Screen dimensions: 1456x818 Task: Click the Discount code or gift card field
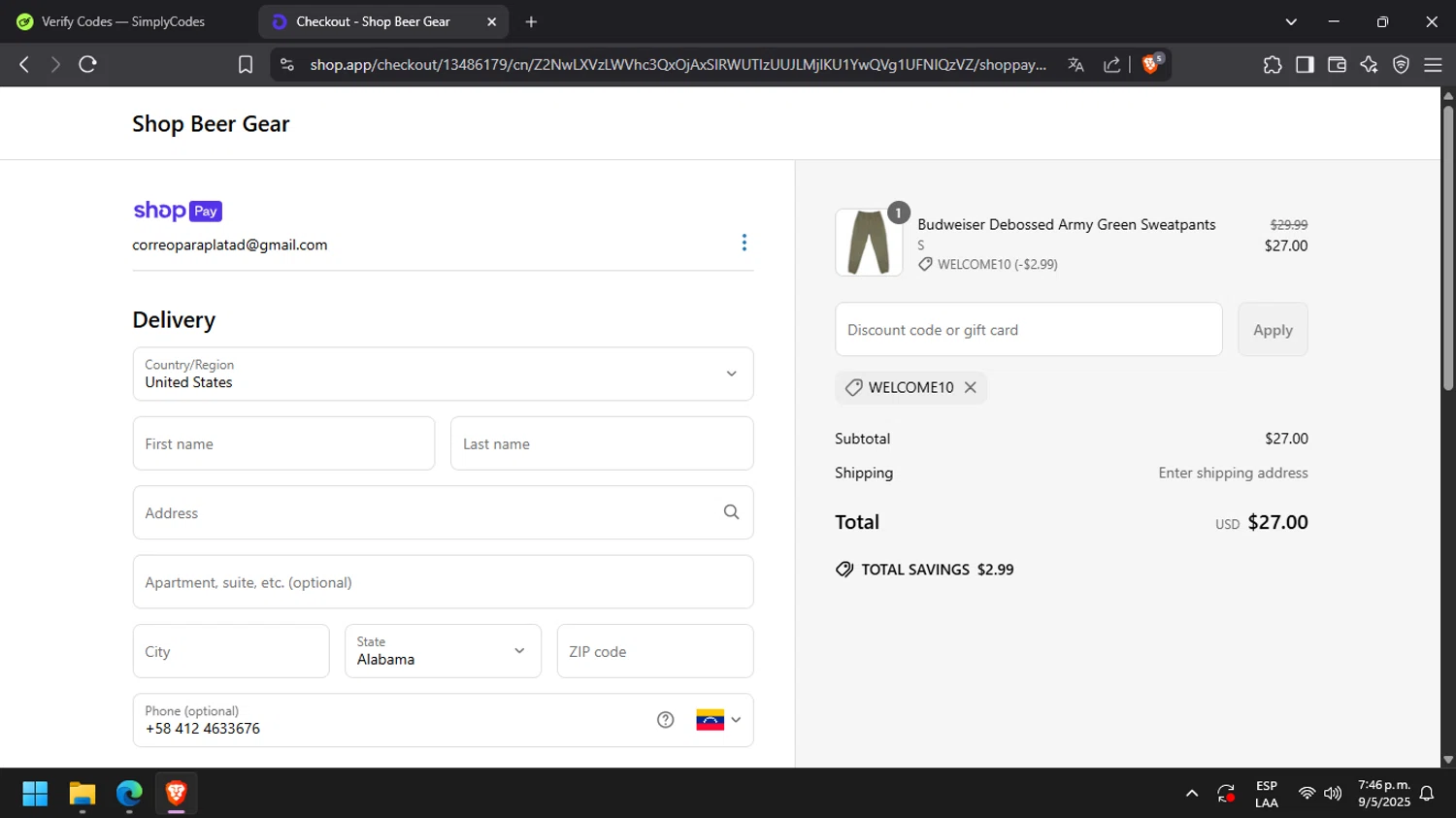tap(1029, 330)
